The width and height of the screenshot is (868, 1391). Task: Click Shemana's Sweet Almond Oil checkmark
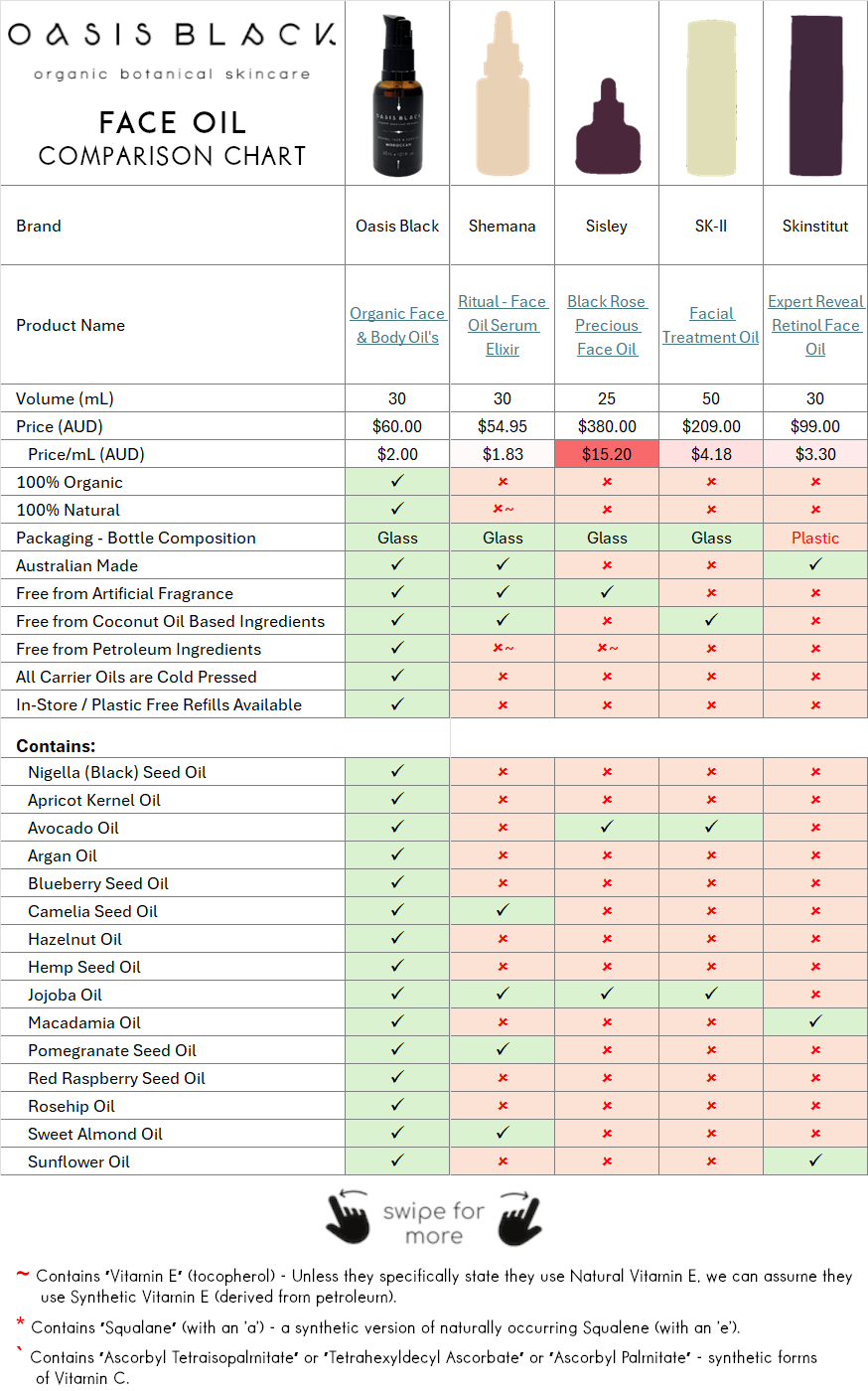[x=503, y=1134]
